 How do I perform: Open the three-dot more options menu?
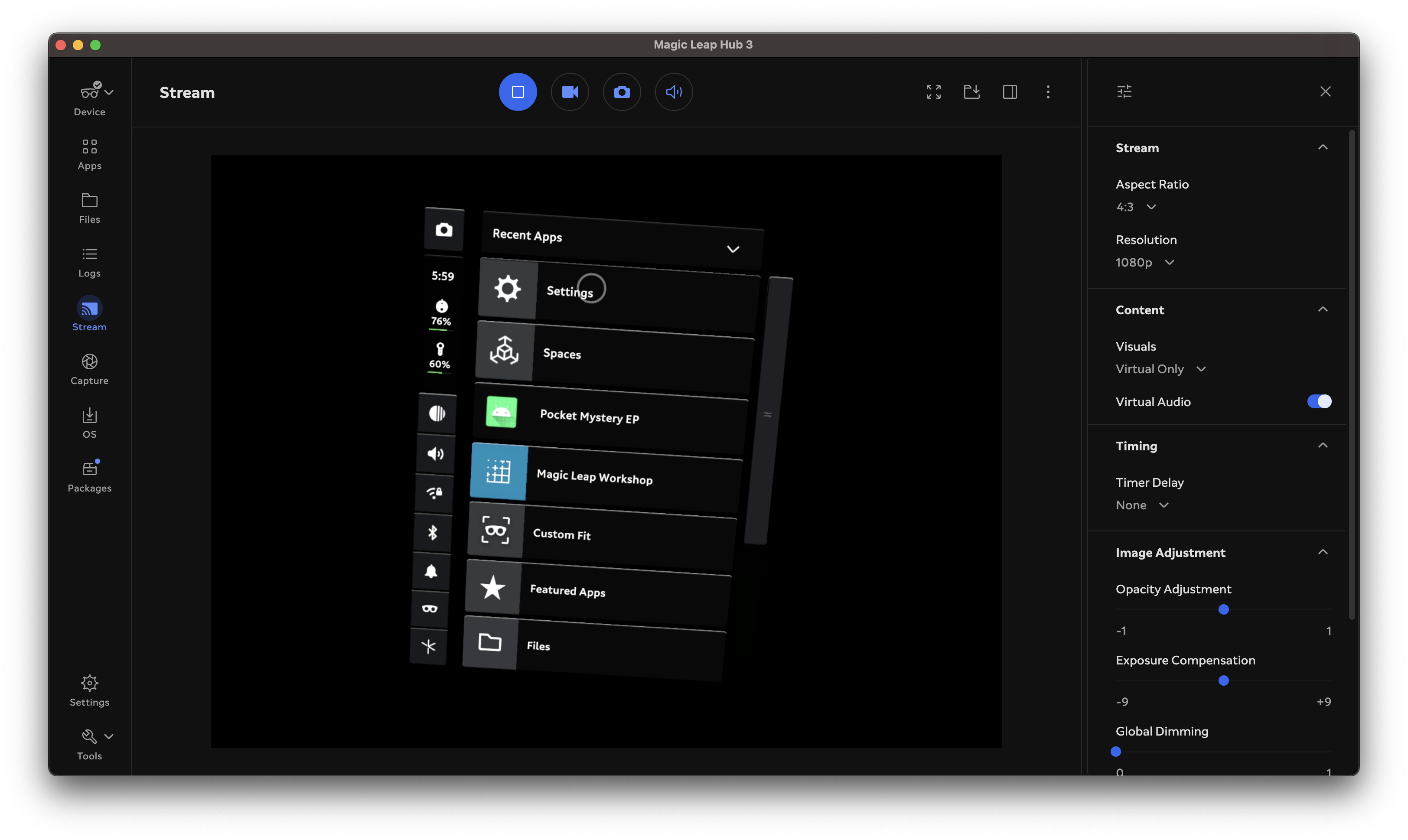(x=1048, y=92)
